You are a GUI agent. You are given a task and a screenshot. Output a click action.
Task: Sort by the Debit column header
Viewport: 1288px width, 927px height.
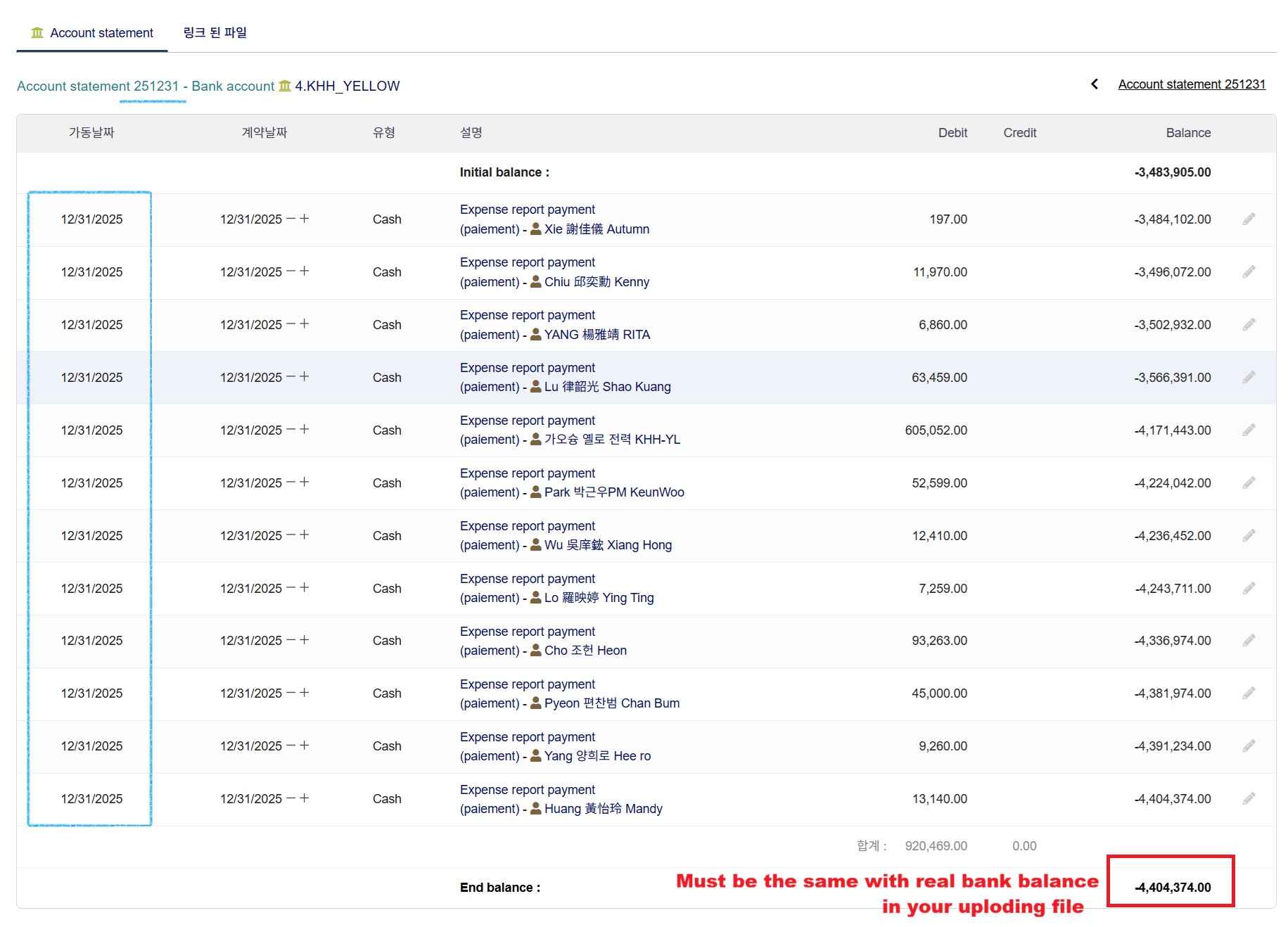coord(952,133)
